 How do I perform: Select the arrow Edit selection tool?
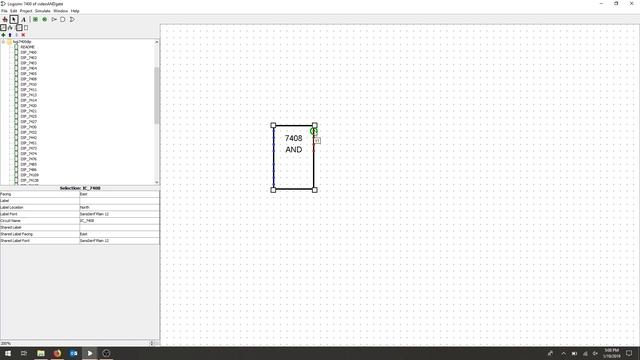[x=14, y=19]
